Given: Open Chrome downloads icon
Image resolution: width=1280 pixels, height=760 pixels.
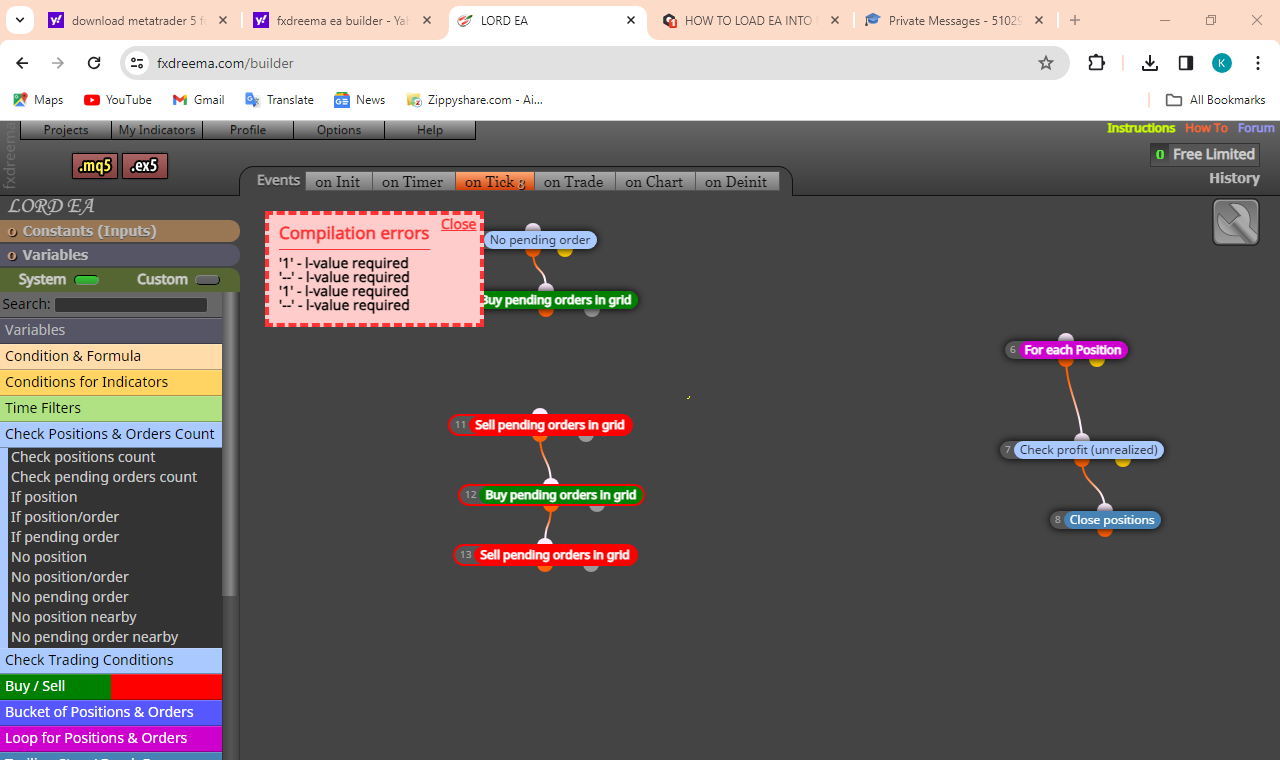Looking at the screenshot, I should 1150,63.
